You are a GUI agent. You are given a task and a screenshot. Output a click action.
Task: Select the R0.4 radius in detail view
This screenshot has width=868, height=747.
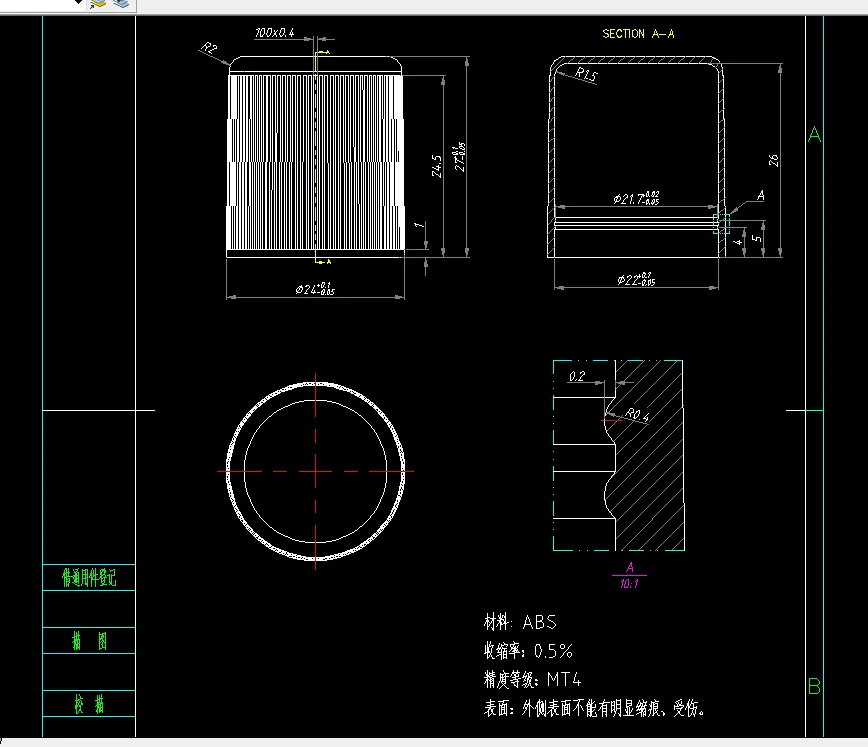point(637,414)
